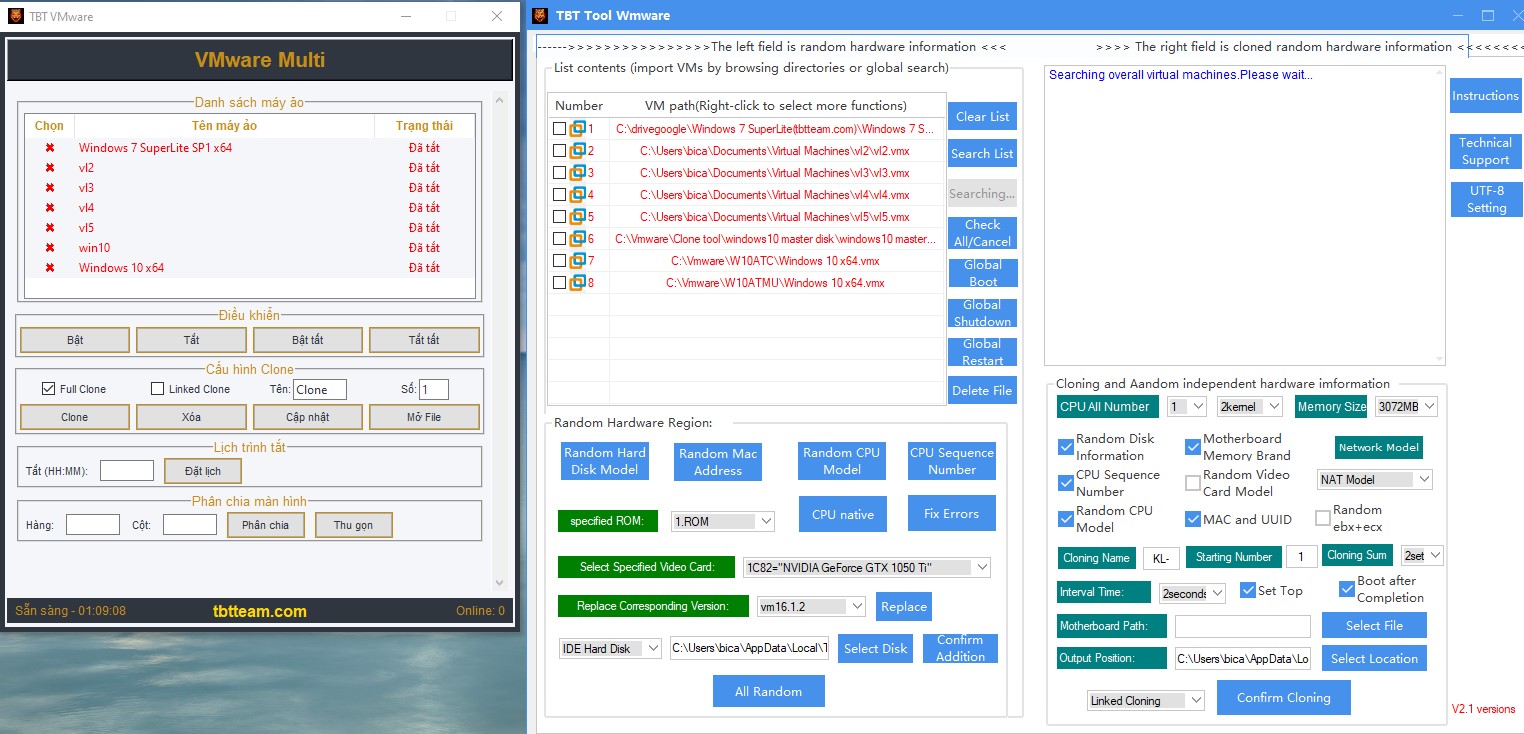Select the vl3 row in VM list
Viewport: 1524px width, 734px height.
click(x=250, y=188)
